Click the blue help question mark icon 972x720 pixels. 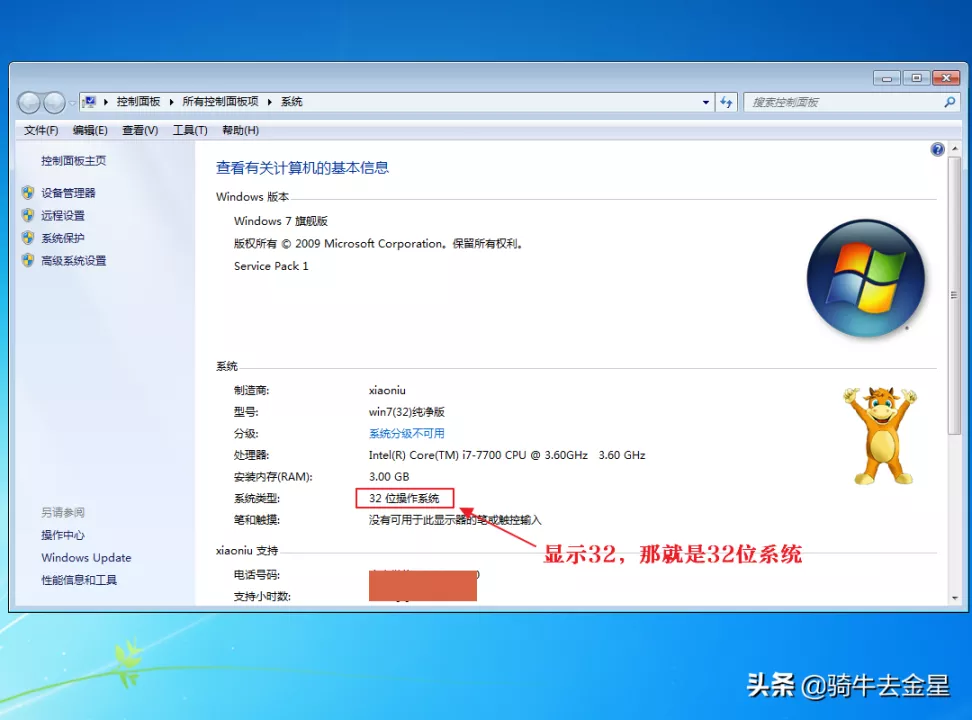tap(937, 149)
